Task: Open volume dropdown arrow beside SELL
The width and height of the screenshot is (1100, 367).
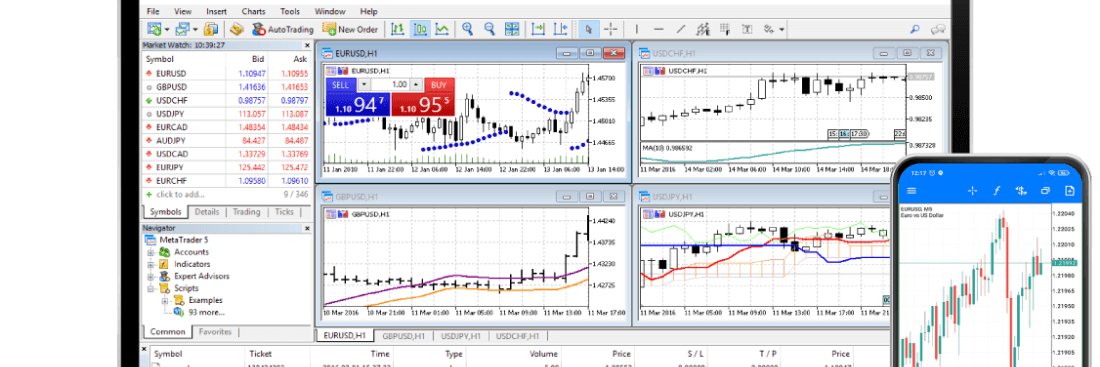Action: [363, 85]
